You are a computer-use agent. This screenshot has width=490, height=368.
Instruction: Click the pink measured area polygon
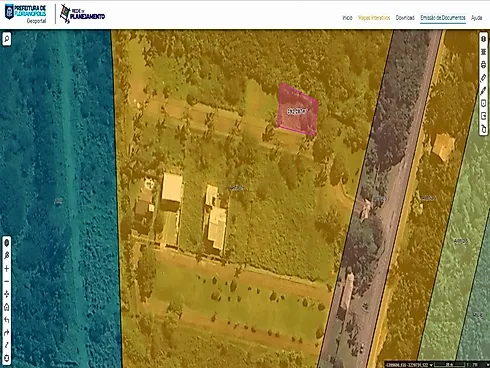[x=298, y=110]
